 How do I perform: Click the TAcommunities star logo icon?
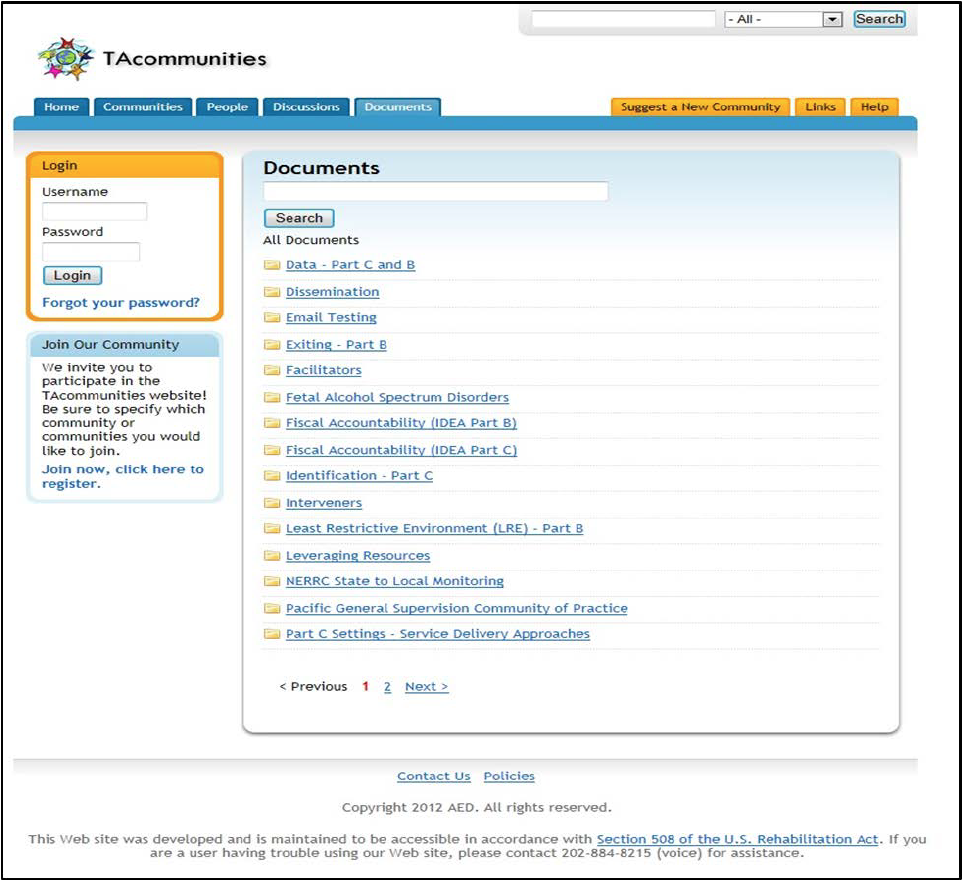pyautogui.click(x=66, y=59)
